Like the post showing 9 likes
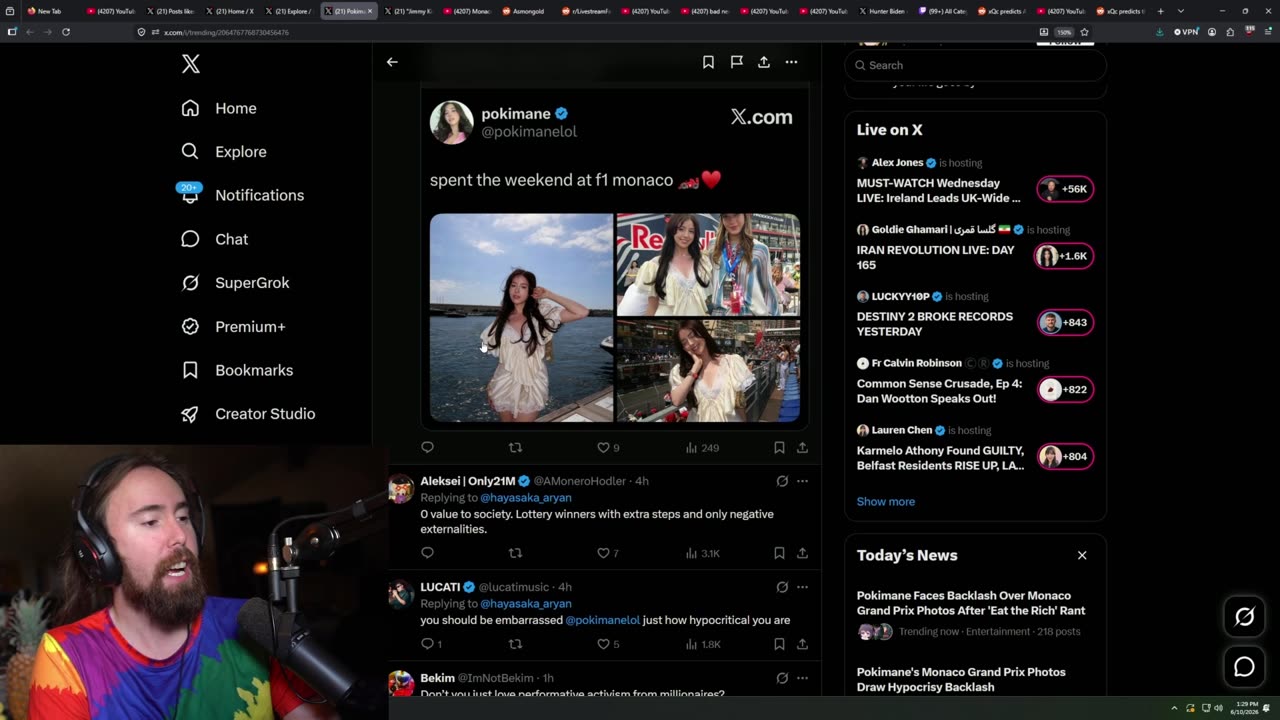 coord(608,448)
